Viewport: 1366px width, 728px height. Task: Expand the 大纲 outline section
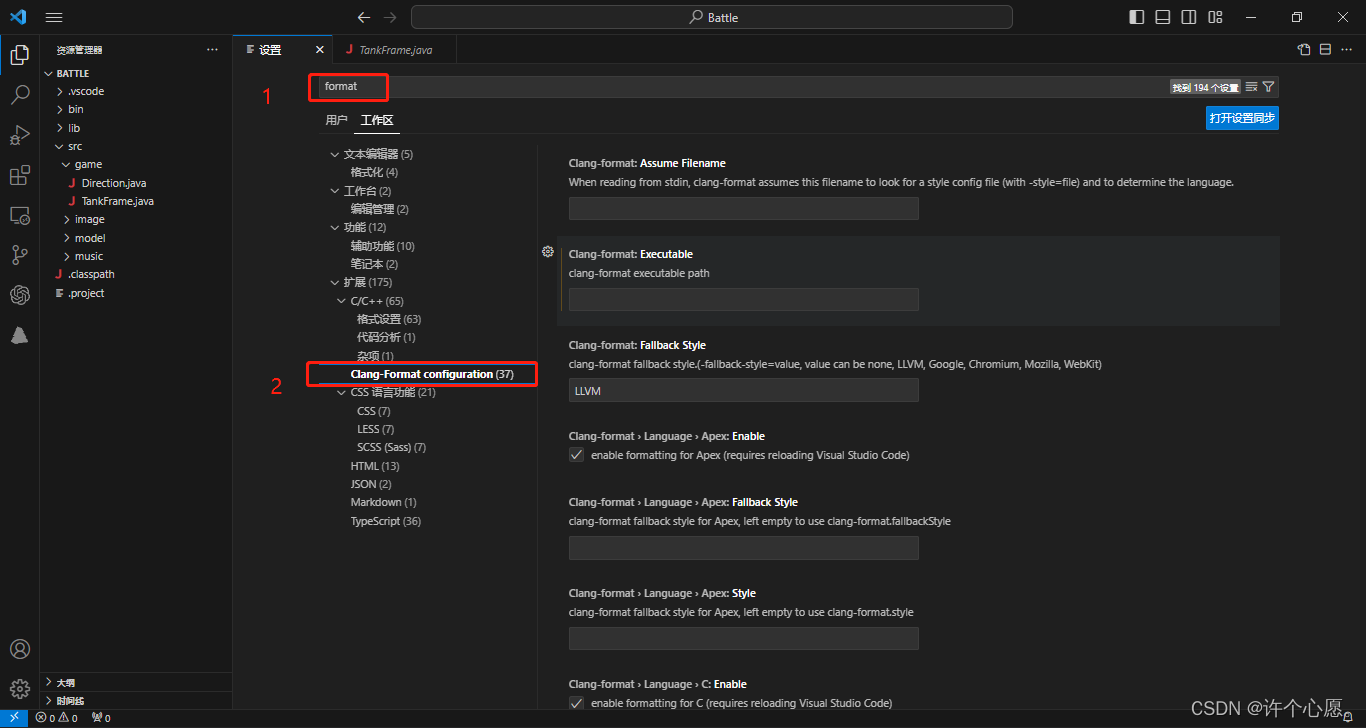click(136, 682)
